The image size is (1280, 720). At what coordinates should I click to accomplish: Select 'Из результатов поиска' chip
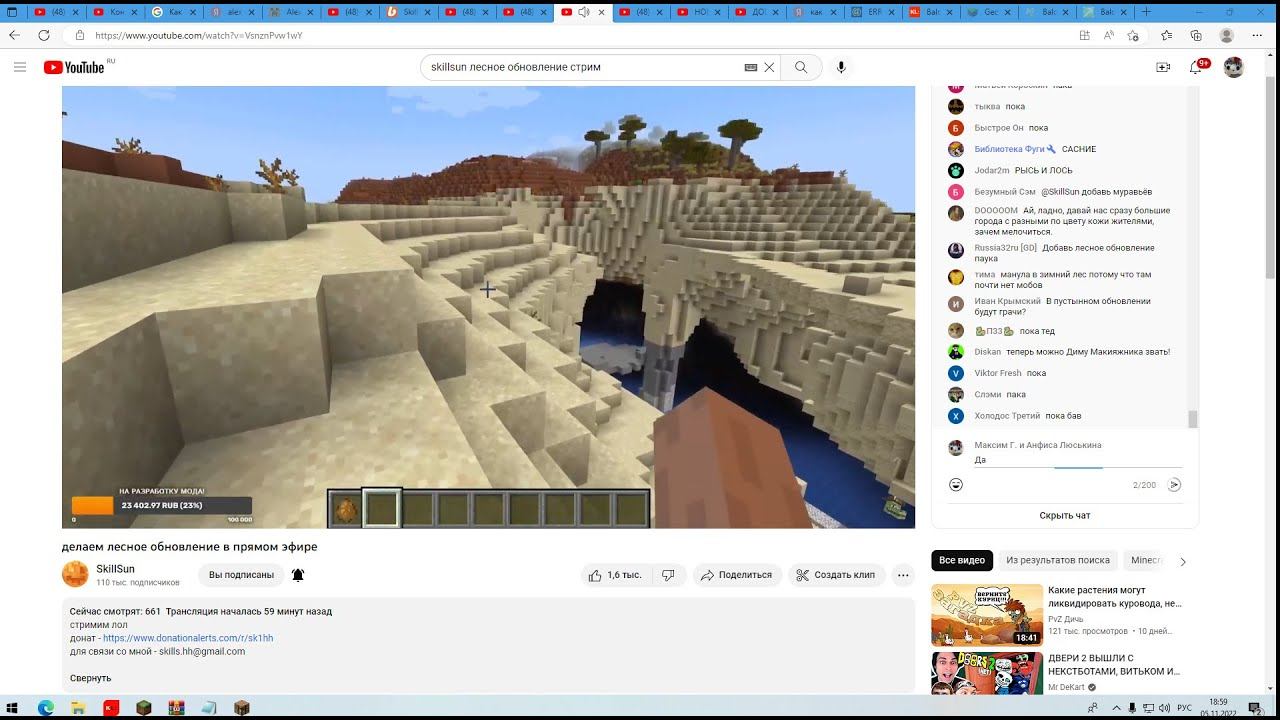(1058, 561)
